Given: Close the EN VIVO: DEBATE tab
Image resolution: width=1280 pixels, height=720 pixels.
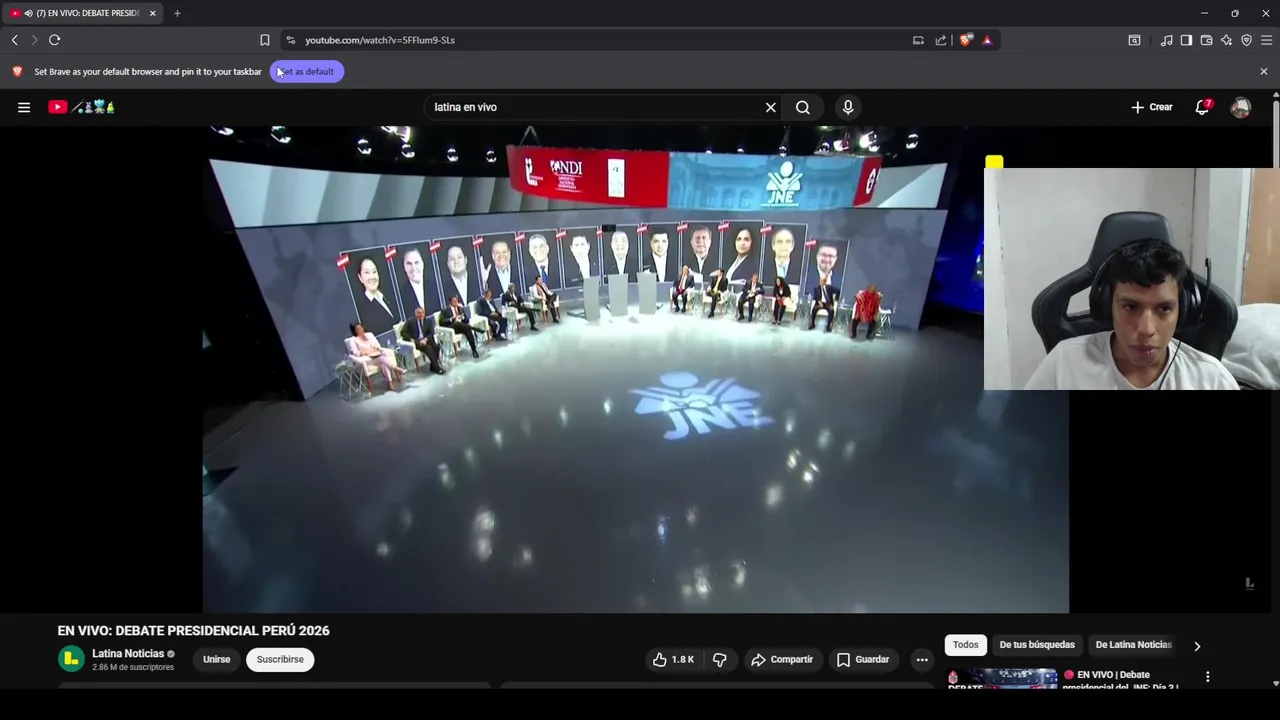Looking at the screenshot, I should 152,13.
